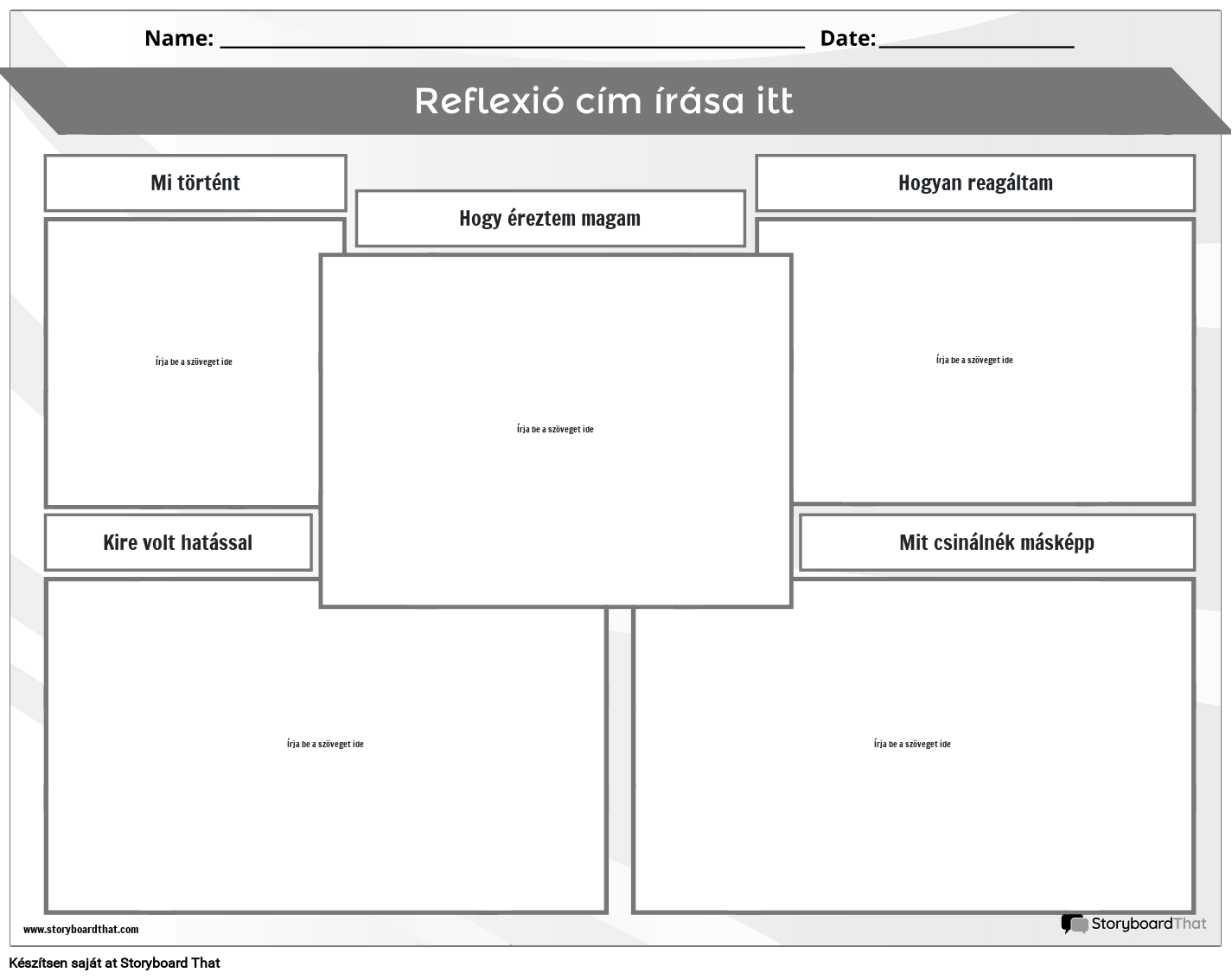Edit the 'Reflexió cím írása itt' title
1232x979 pixels.
pyautogui.click(x=603, y=101)
